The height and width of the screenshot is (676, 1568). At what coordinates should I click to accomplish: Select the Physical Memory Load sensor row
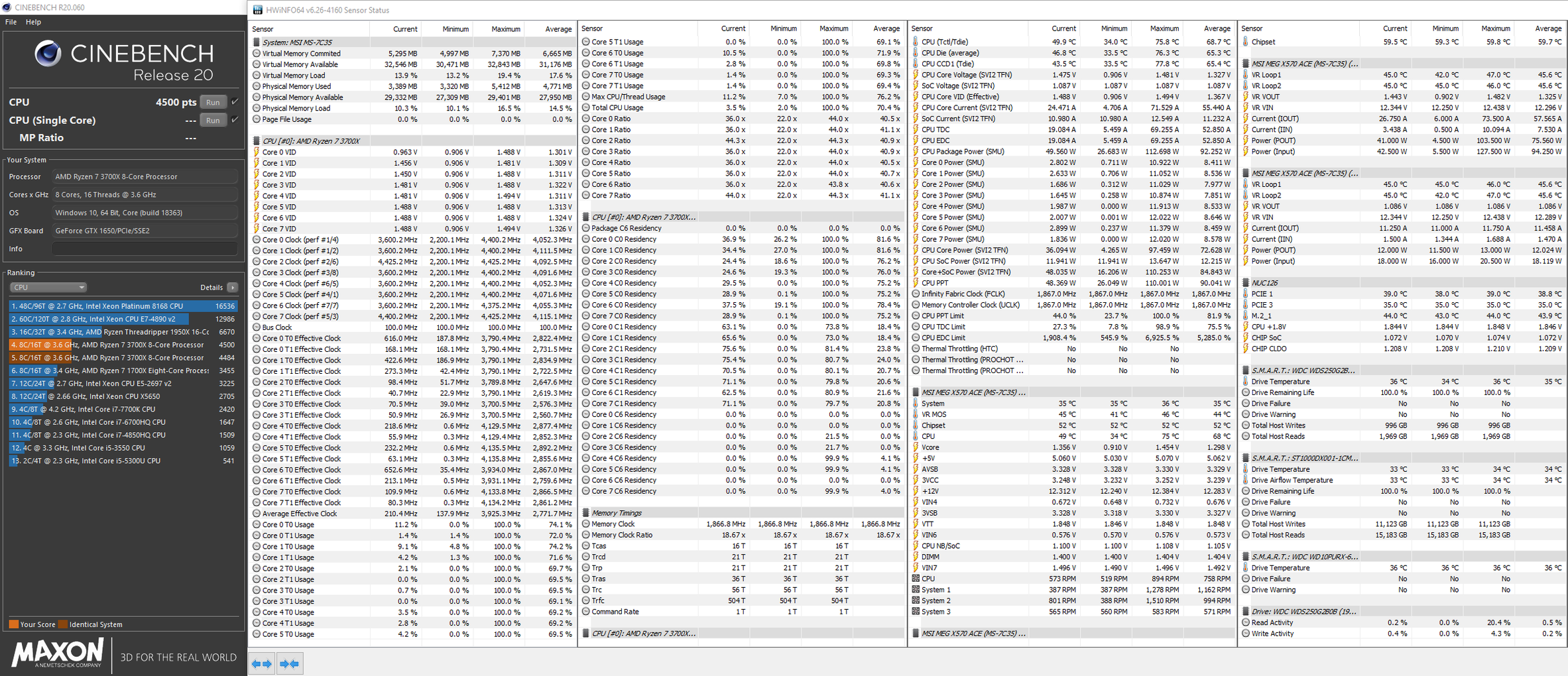(412, 108)
